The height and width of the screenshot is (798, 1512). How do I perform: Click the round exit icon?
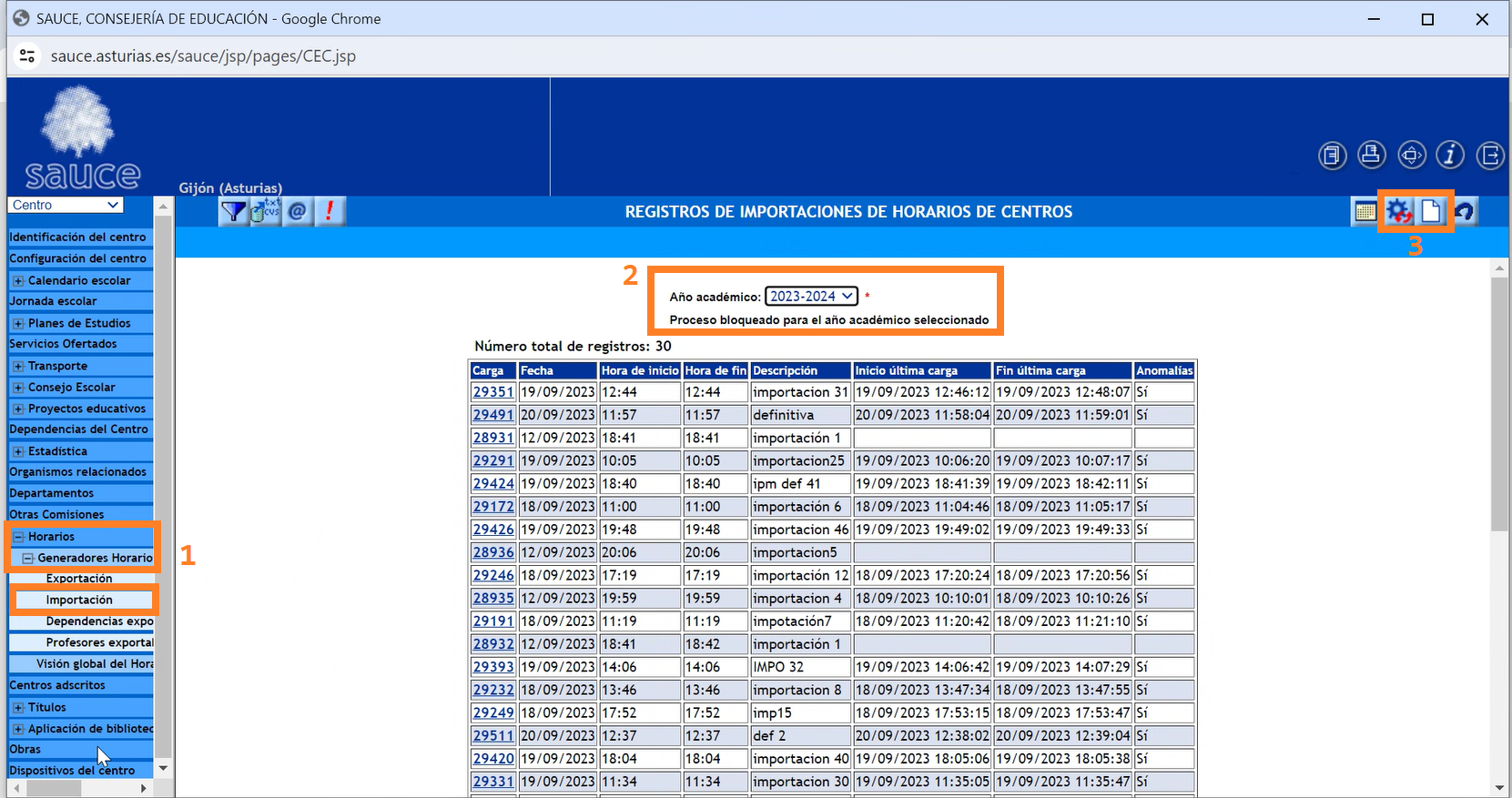point(1491,156)
